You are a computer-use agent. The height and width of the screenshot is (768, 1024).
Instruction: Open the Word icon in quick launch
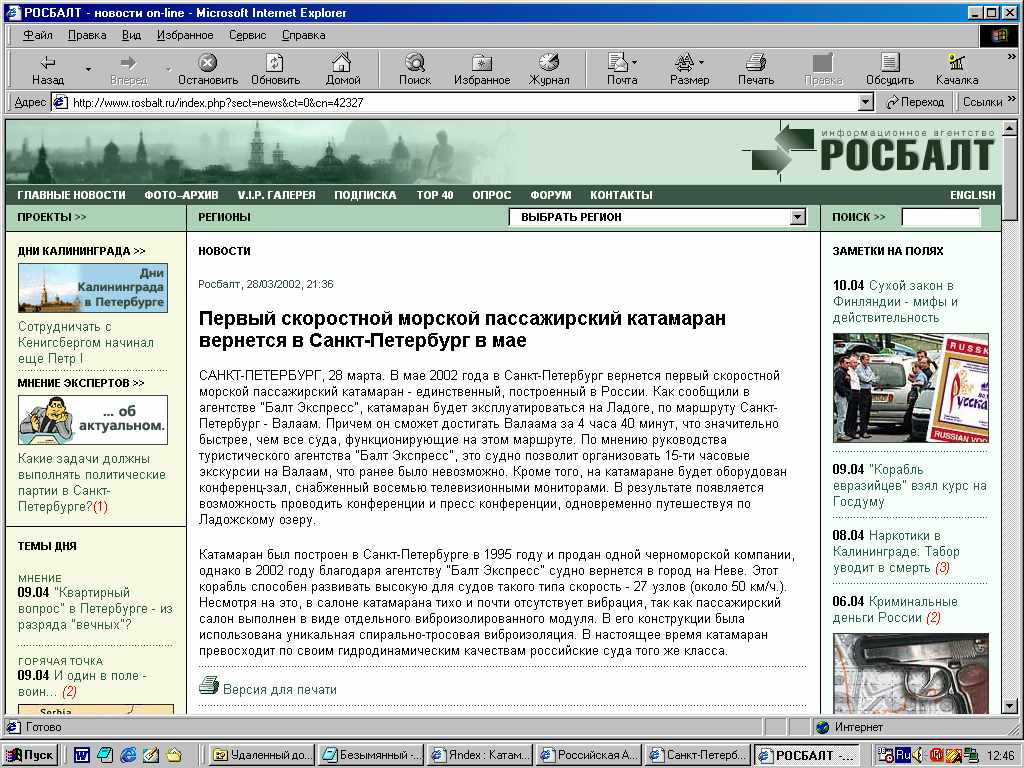tap(82, 755)
